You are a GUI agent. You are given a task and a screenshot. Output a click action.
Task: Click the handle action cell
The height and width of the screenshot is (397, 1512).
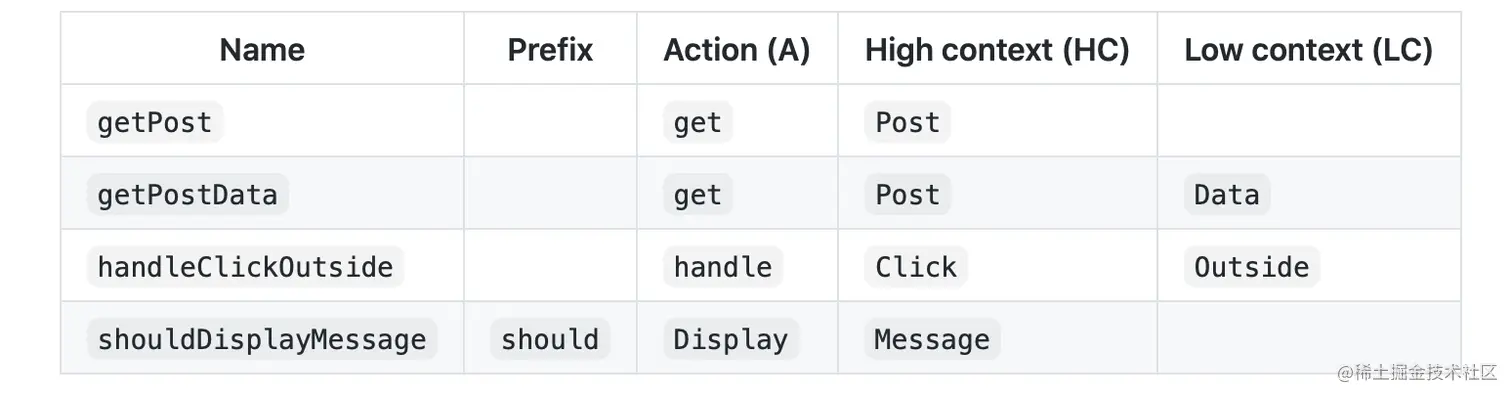point(723,267)
